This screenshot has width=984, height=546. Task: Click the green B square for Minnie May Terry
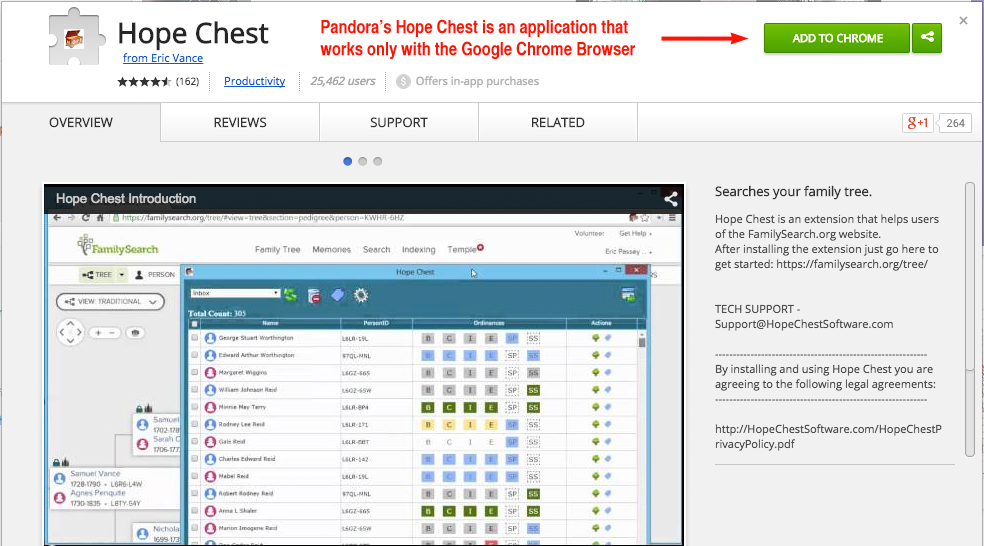(428, 407)
